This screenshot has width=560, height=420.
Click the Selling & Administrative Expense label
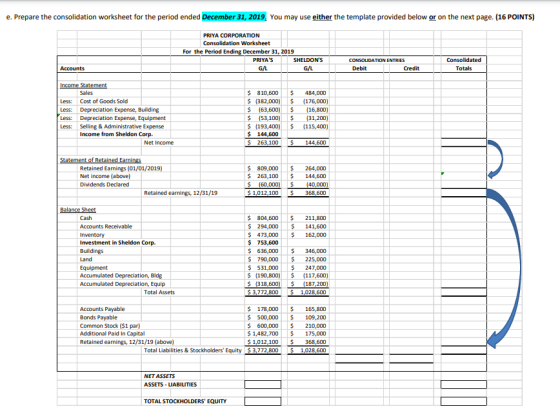tap(122, 126)
